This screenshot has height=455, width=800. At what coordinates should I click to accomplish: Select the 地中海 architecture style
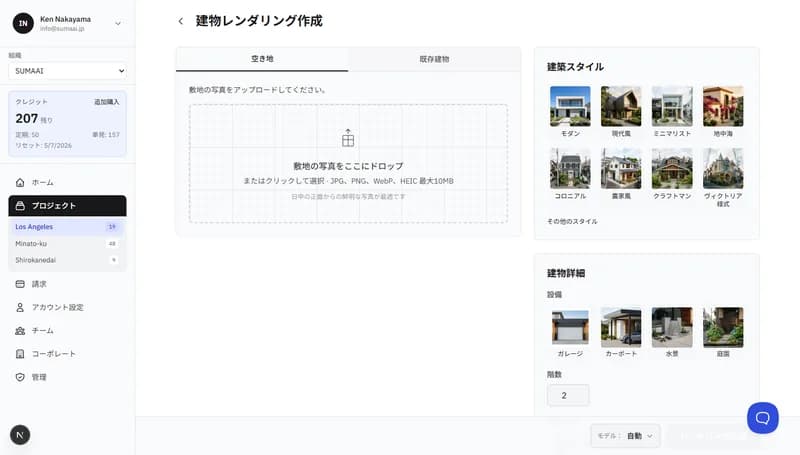(x=723, y=112)
